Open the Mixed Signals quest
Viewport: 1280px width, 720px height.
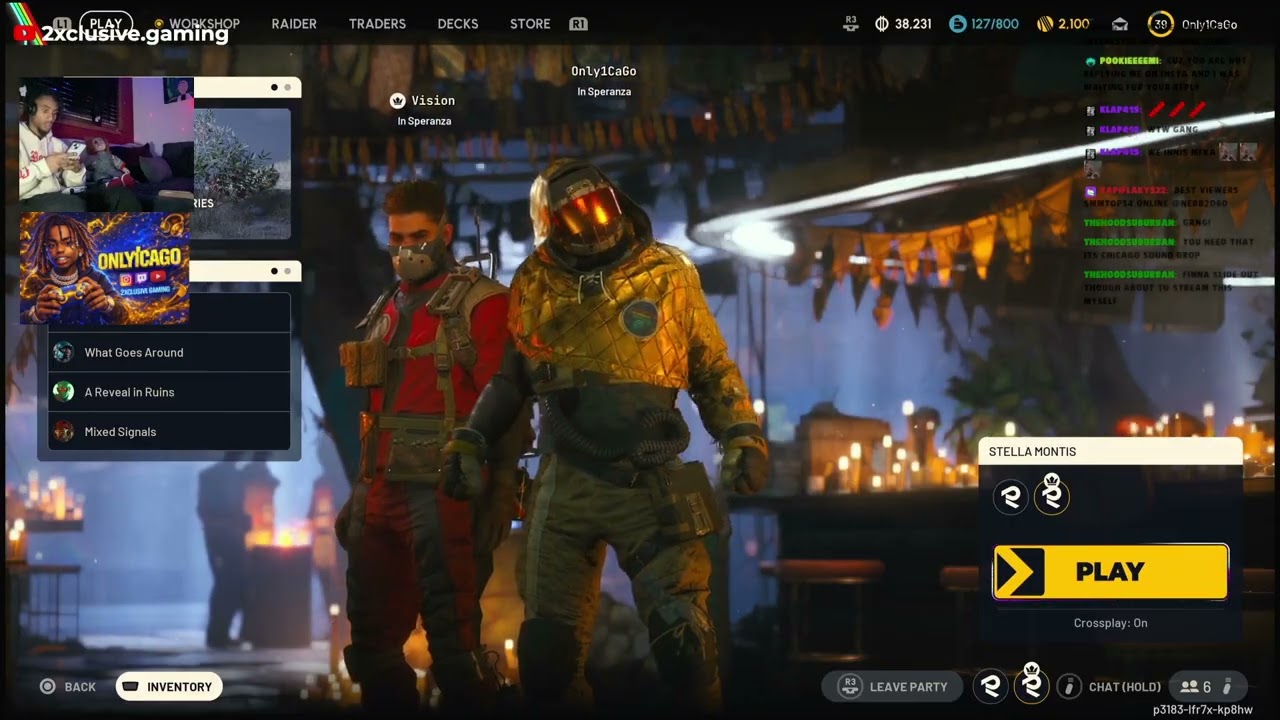click(x=169, y=432)
